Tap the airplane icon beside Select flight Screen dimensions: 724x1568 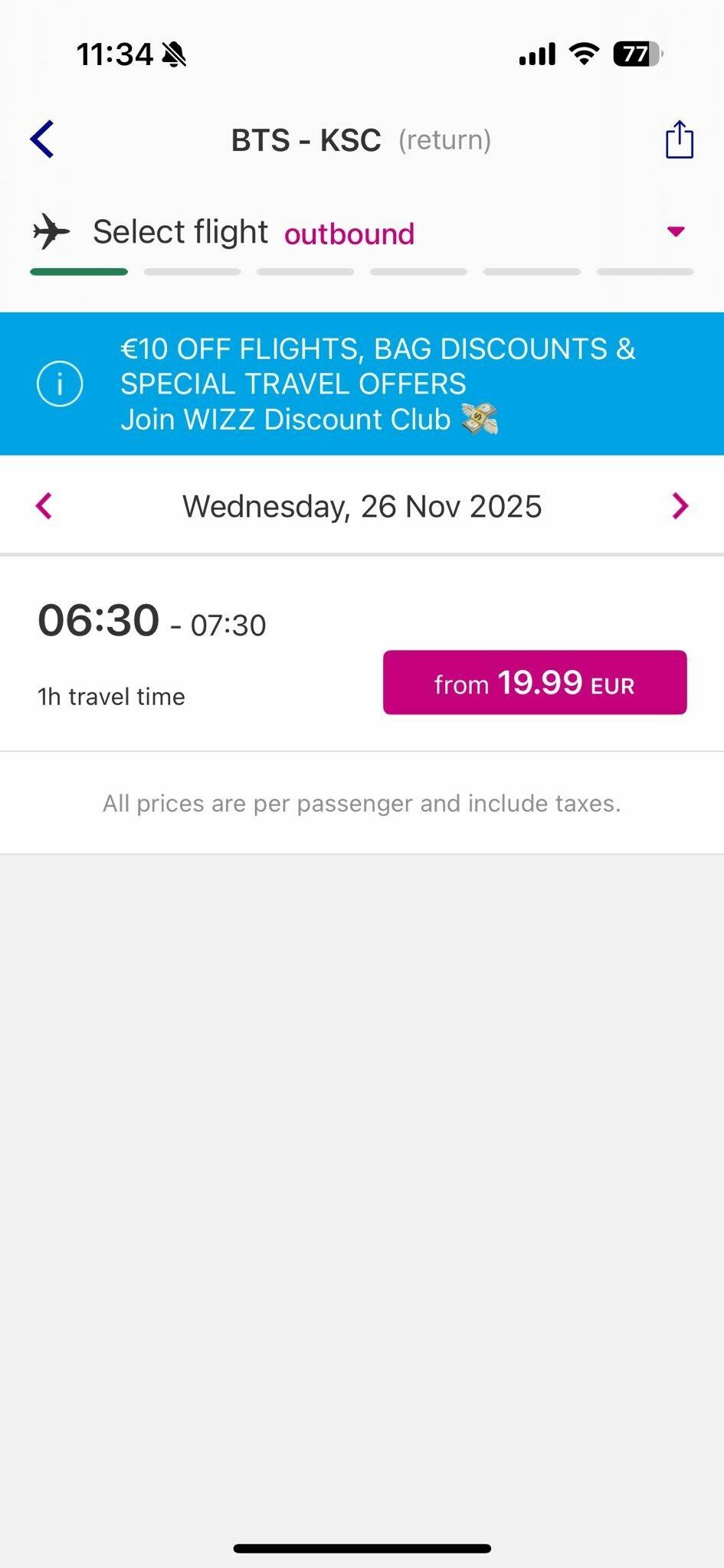[51, 231]
